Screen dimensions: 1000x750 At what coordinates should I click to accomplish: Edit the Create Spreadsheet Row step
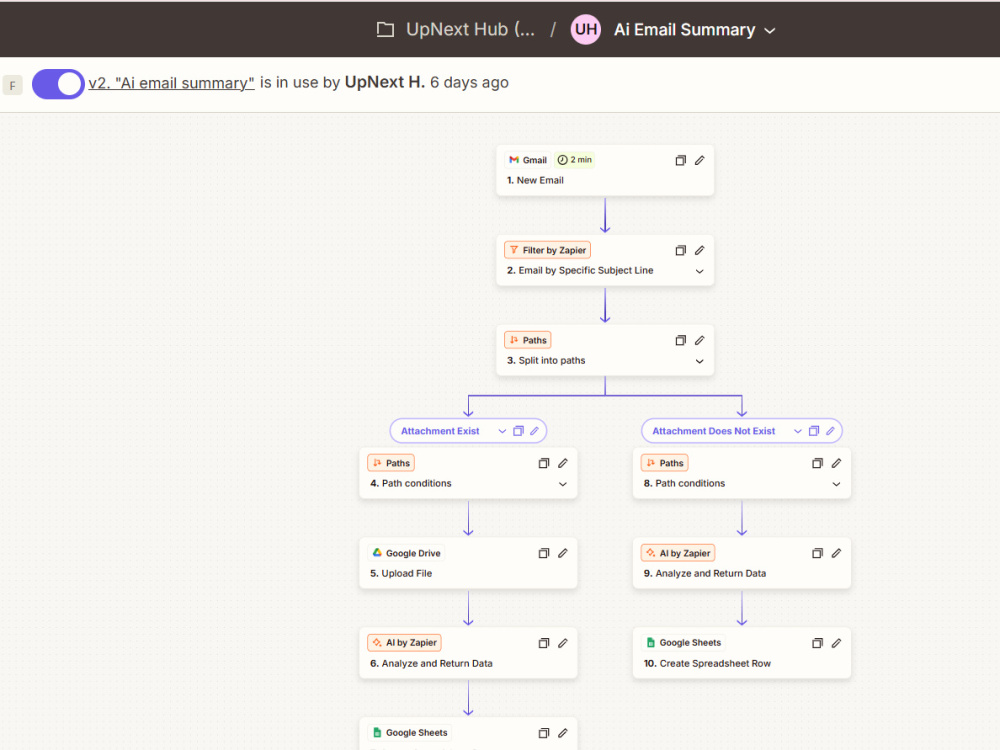click(x=836, y=643)
